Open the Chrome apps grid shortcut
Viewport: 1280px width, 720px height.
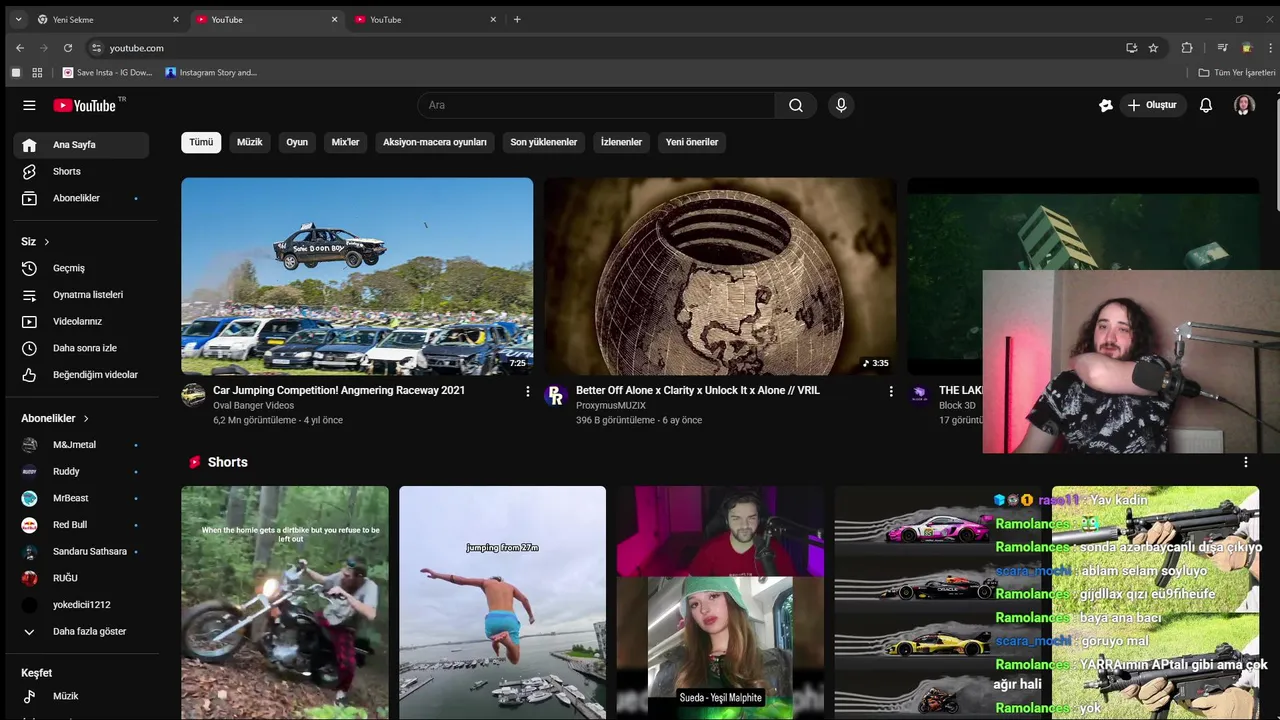pyautogui.click(x=37, y=73)
